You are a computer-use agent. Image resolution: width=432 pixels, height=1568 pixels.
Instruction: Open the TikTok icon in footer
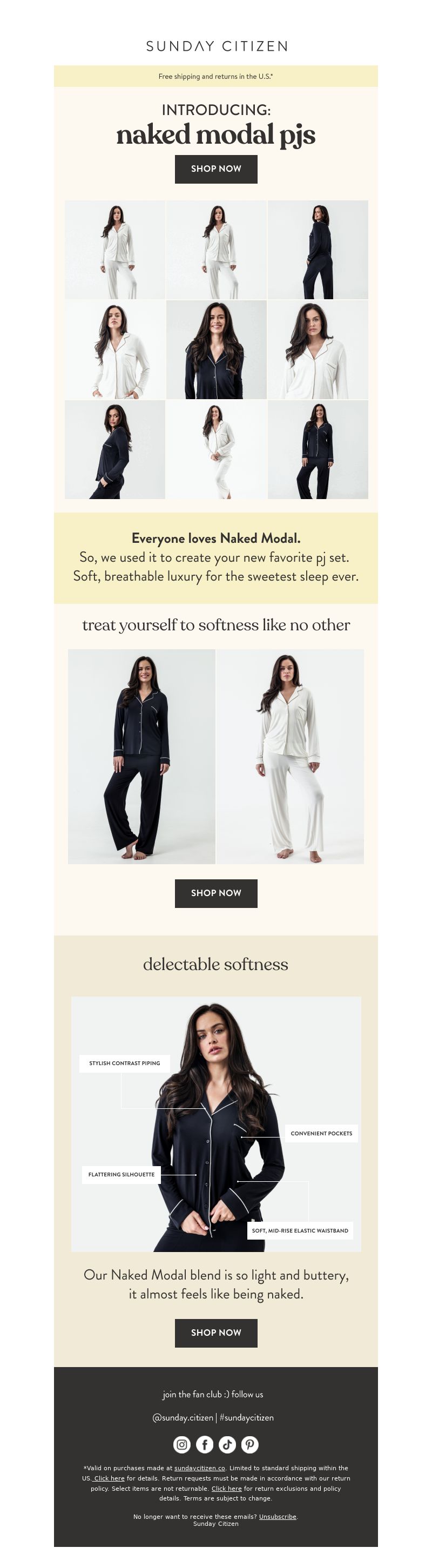click(x=227, y=1444)
